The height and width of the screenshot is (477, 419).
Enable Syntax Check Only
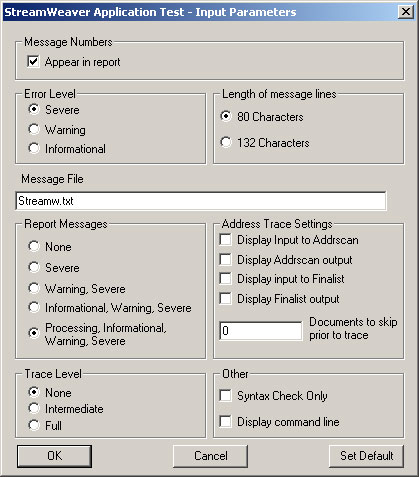(226, 396)
